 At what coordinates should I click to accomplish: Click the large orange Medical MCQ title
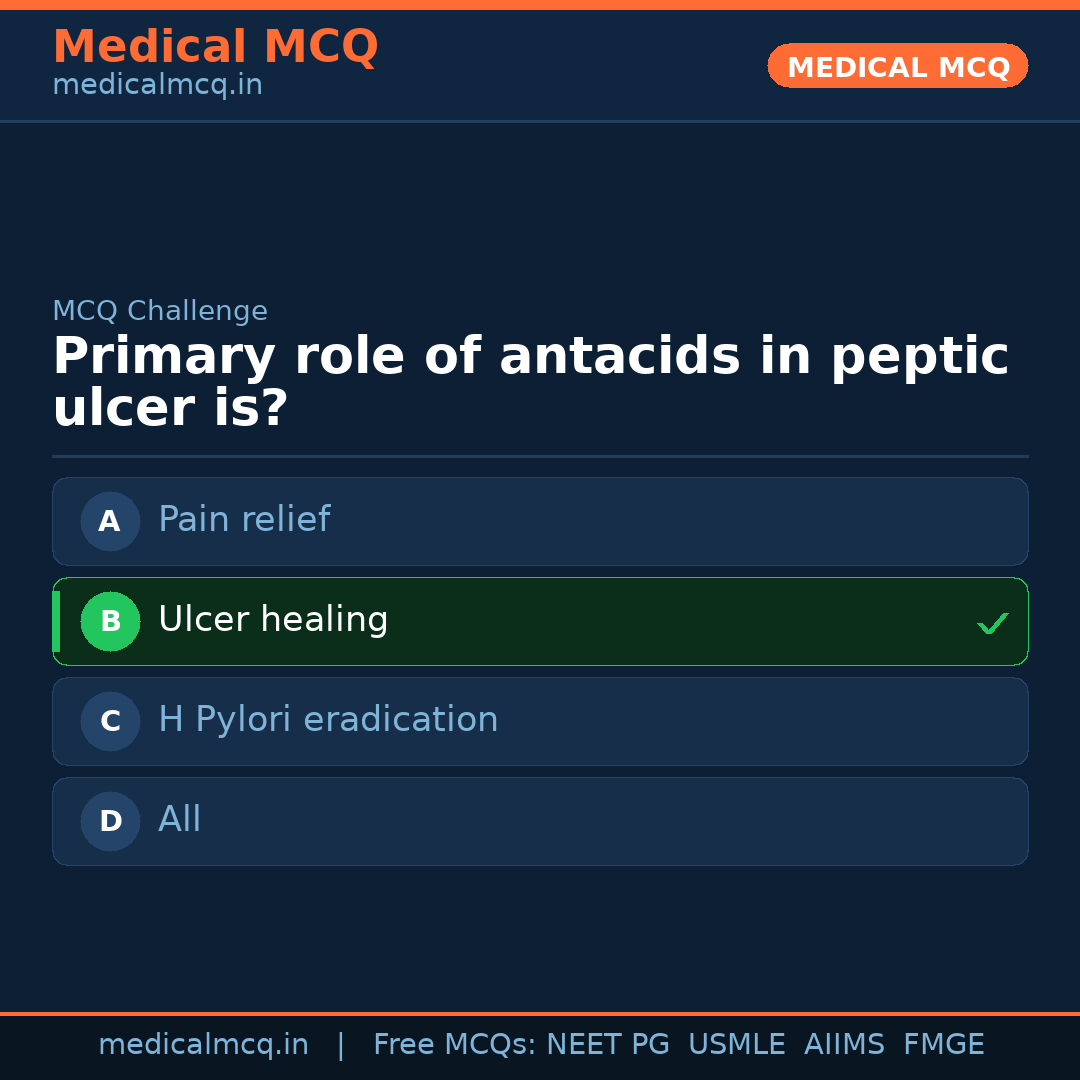coord(215,47)
